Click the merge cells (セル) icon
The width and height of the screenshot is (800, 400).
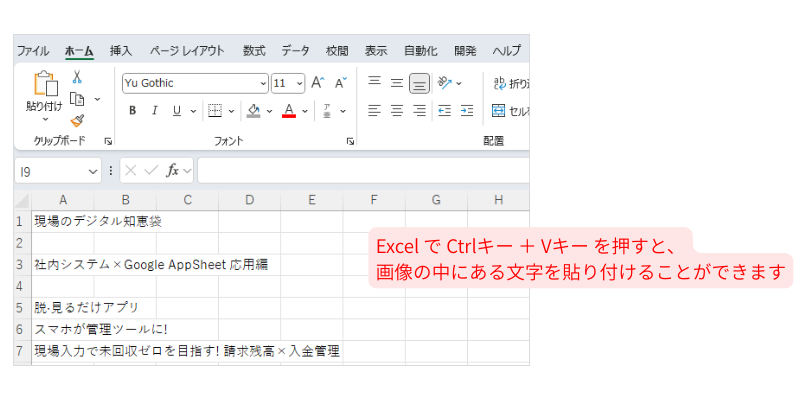(x=498, y=110)
